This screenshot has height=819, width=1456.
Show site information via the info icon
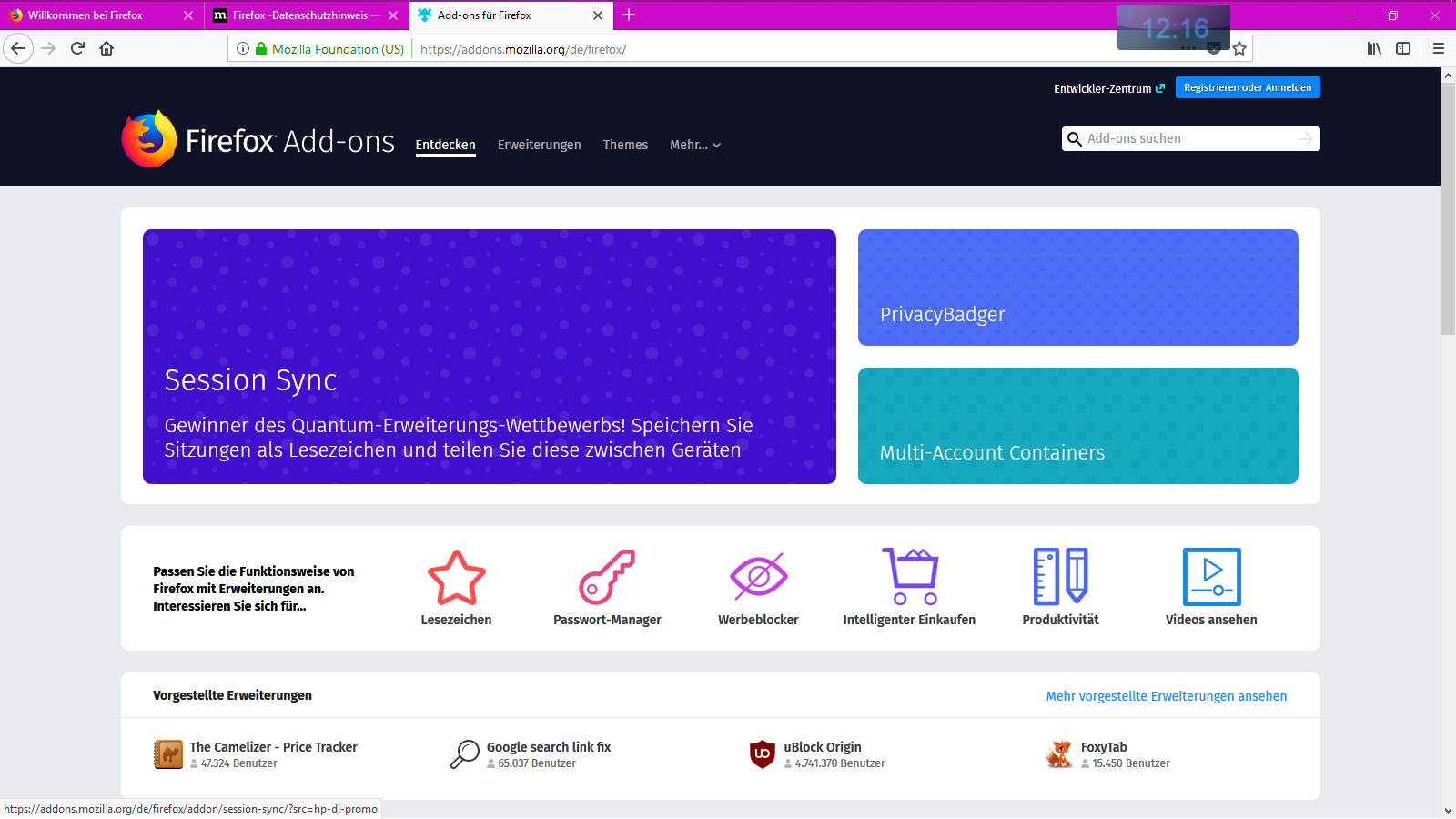(x=243, y=48)
